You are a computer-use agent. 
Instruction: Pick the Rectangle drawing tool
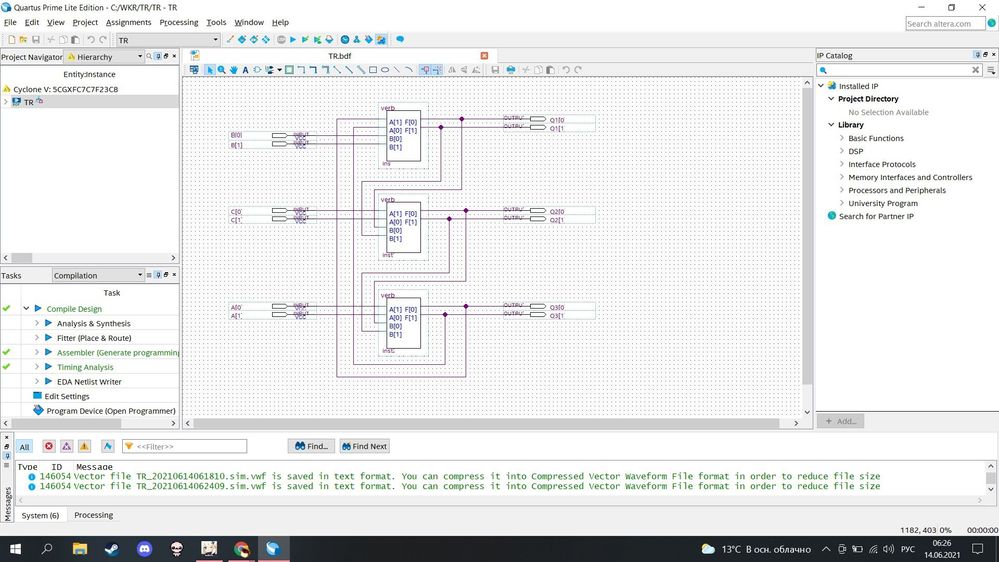click(373, 70)
